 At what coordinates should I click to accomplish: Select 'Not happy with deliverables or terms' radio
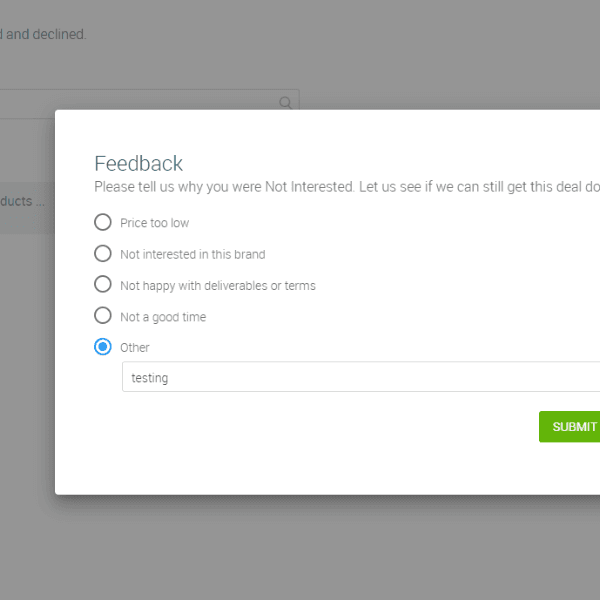[x=102, y=284]
